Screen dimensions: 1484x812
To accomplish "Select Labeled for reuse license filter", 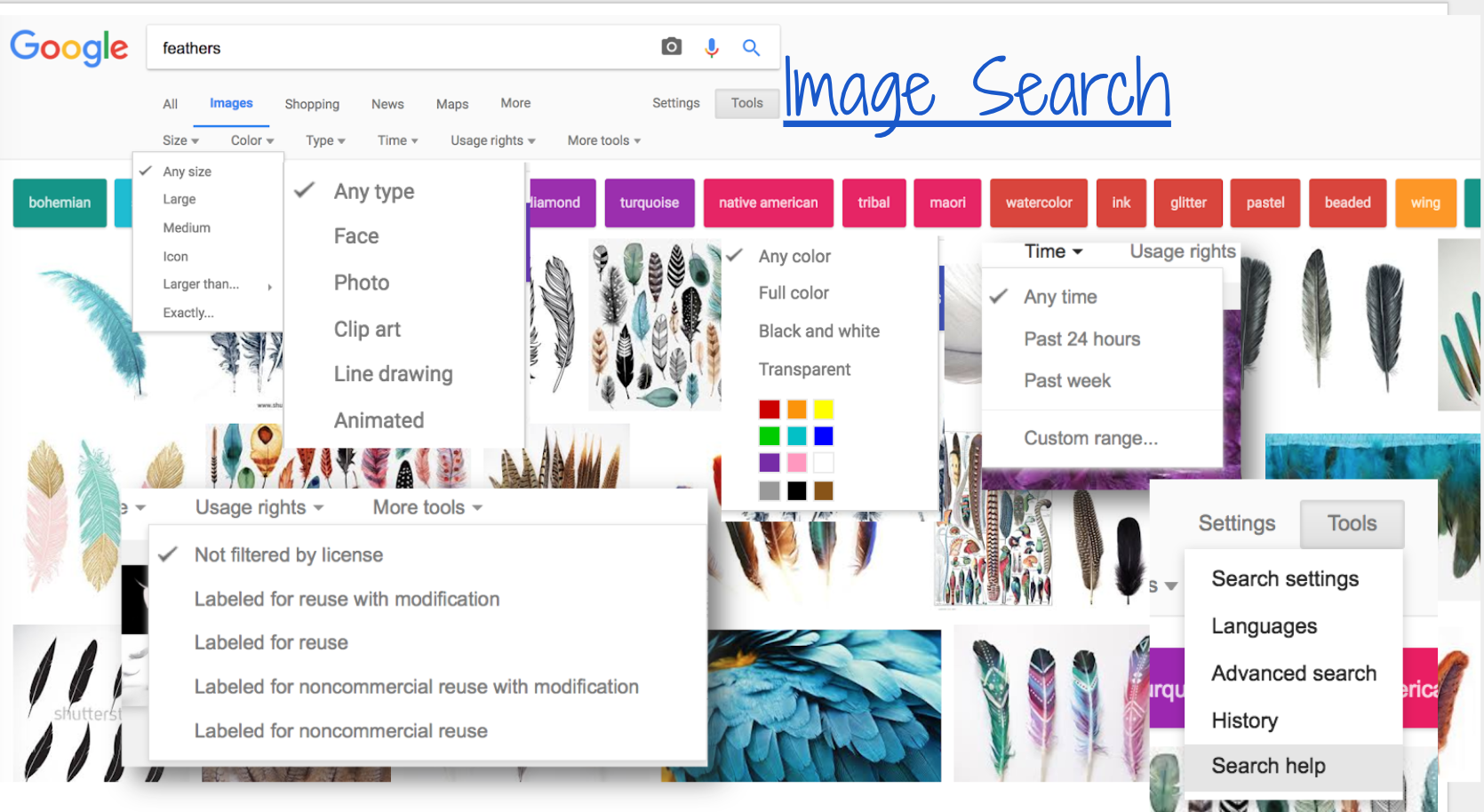I will [271, 642].
